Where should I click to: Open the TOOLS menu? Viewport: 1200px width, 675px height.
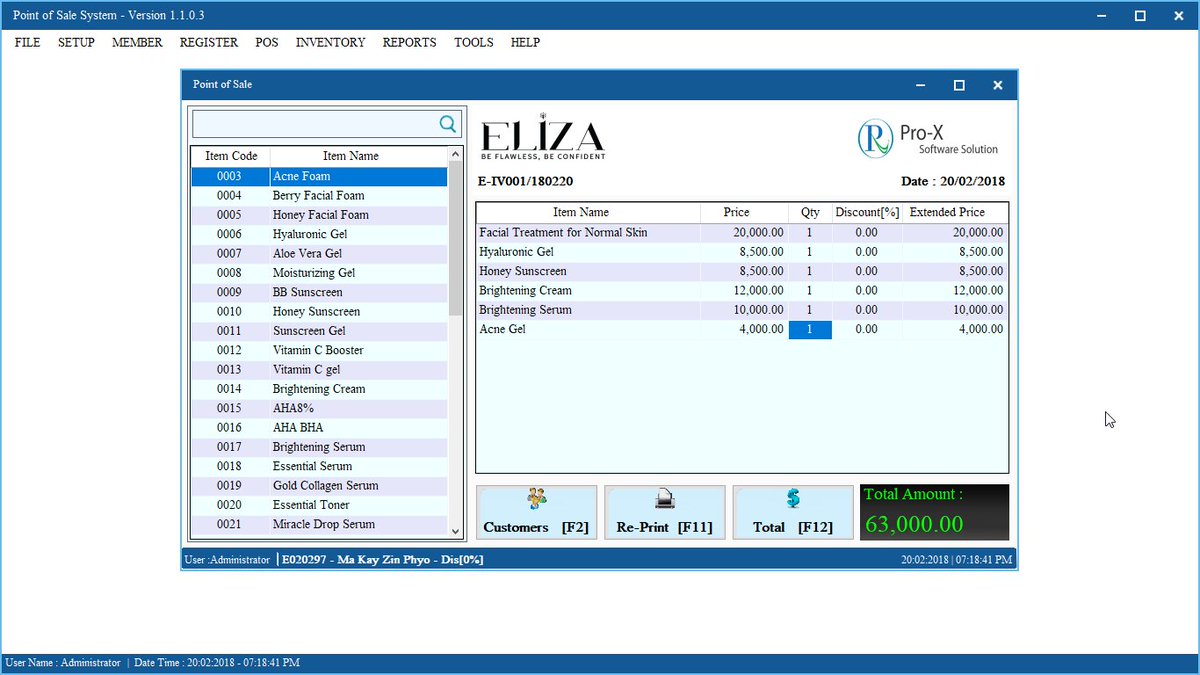coord(474,43)
